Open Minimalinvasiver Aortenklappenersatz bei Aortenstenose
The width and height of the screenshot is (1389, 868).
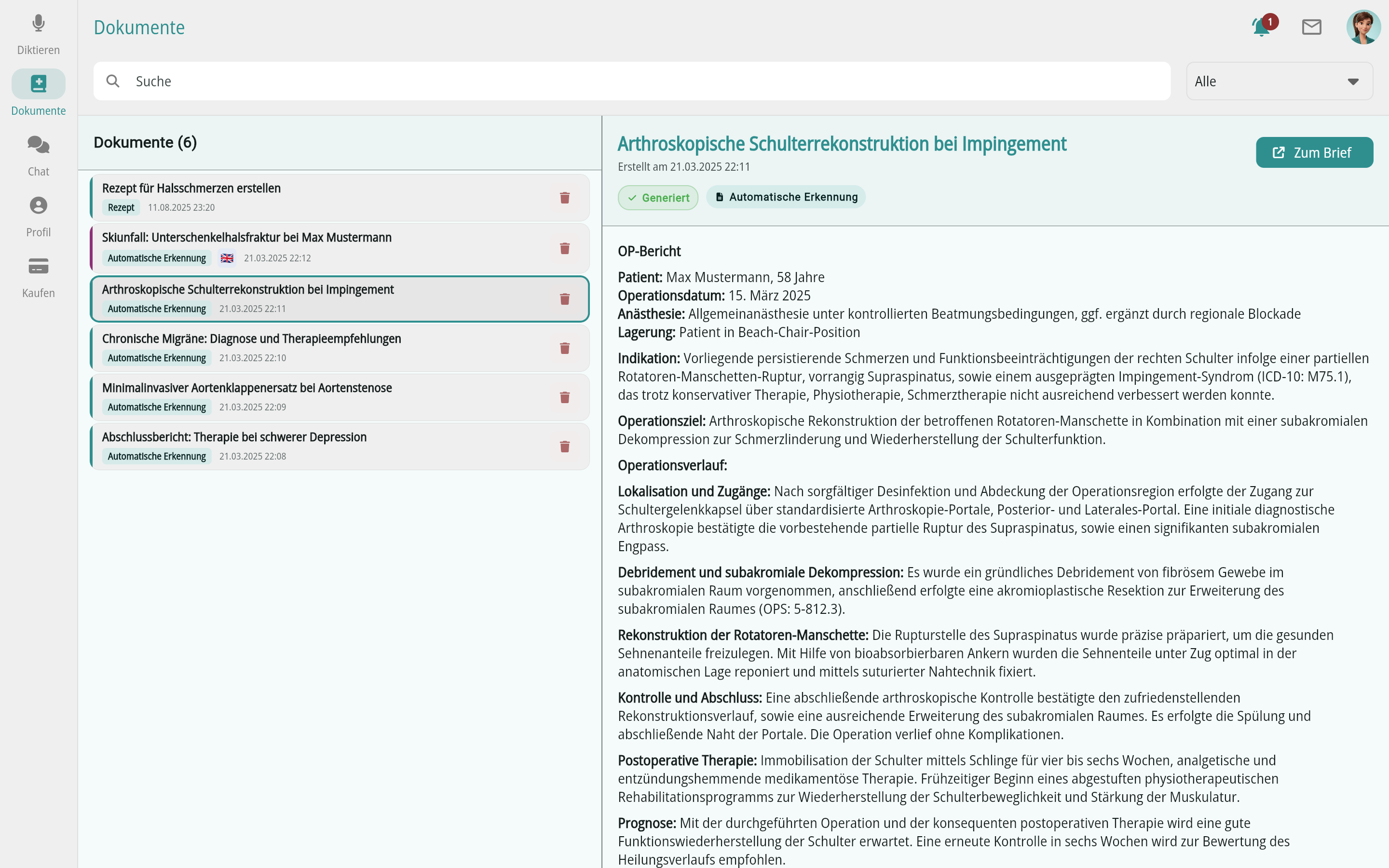(340, 397)
